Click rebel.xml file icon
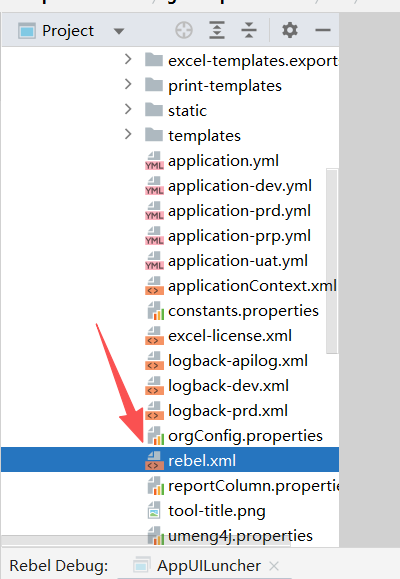 click(x=154, y=461)
